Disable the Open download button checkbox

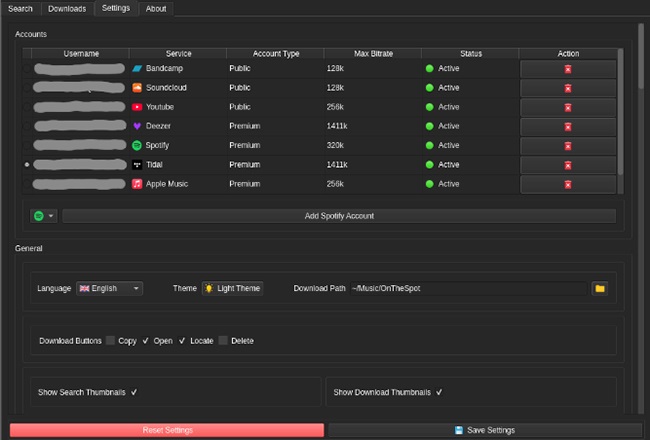click(146, 341)
